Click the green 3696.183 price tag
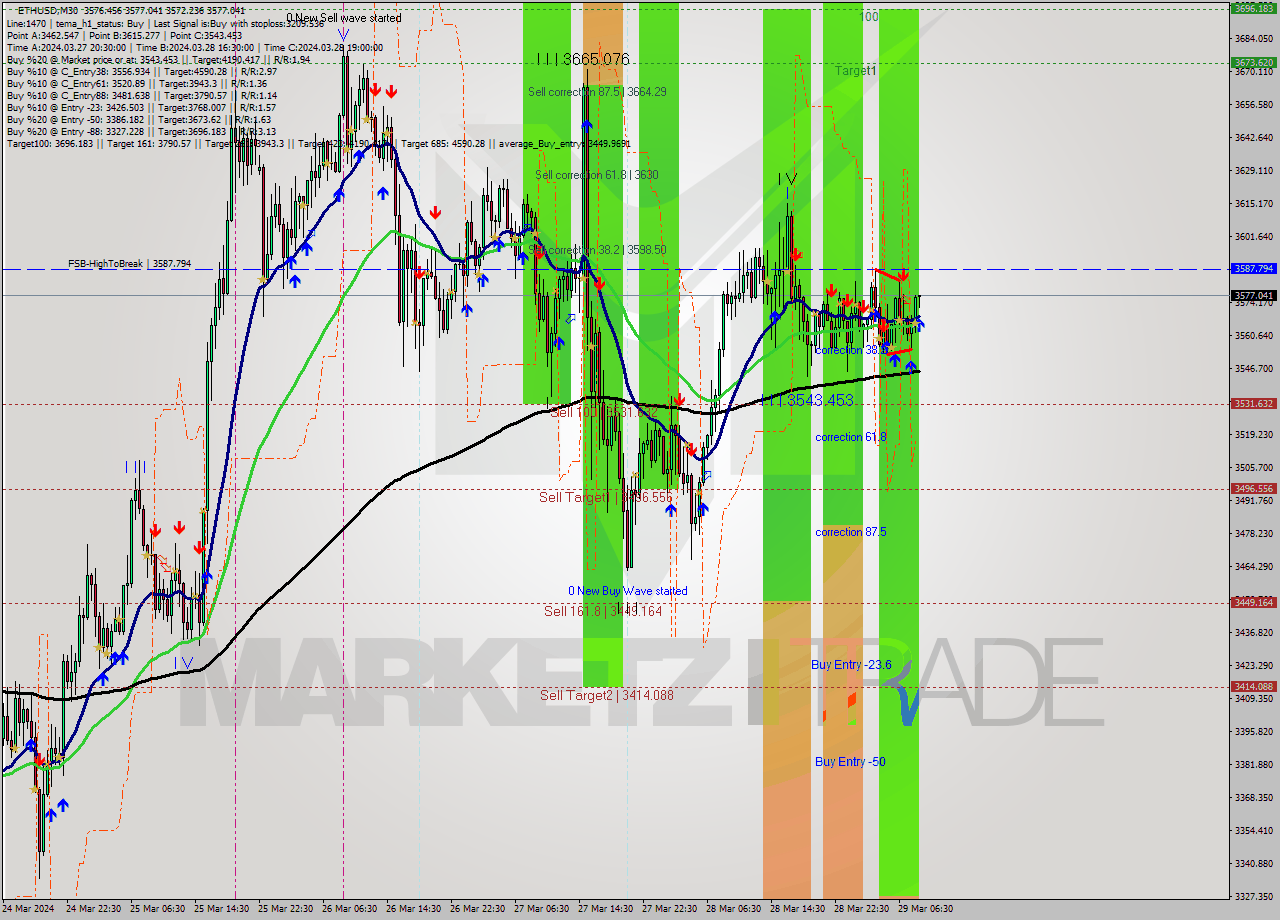The width and height of the screenshot is (1280, 920). pyautogui.click(x=1254, y=8)
